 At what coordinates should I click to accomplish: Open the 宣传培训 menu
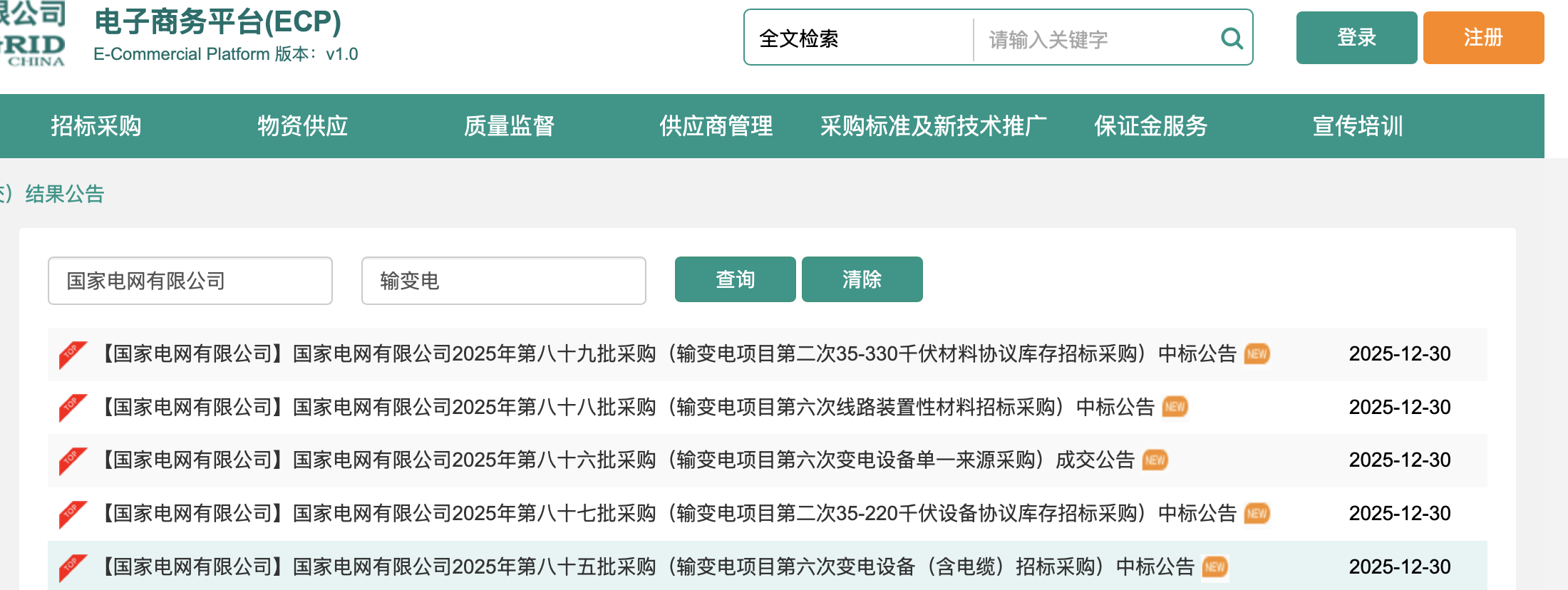[x=1358, y=126]
